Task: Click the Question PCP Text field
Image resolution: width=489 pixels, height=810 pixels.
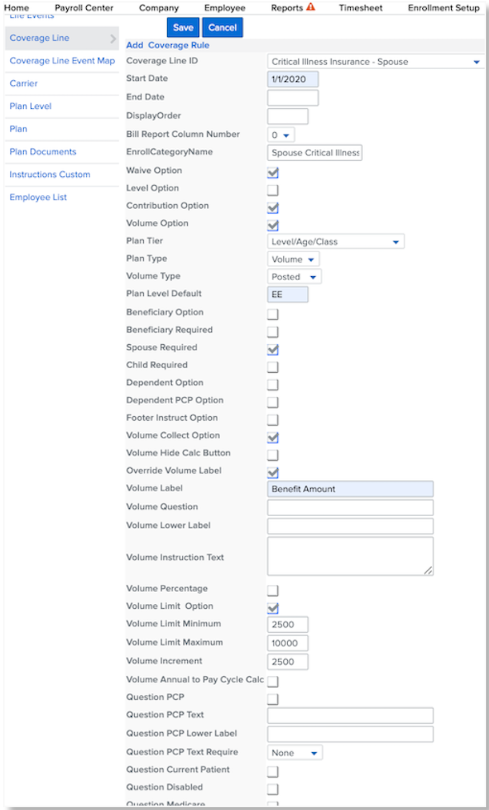Action: (350, 715)
